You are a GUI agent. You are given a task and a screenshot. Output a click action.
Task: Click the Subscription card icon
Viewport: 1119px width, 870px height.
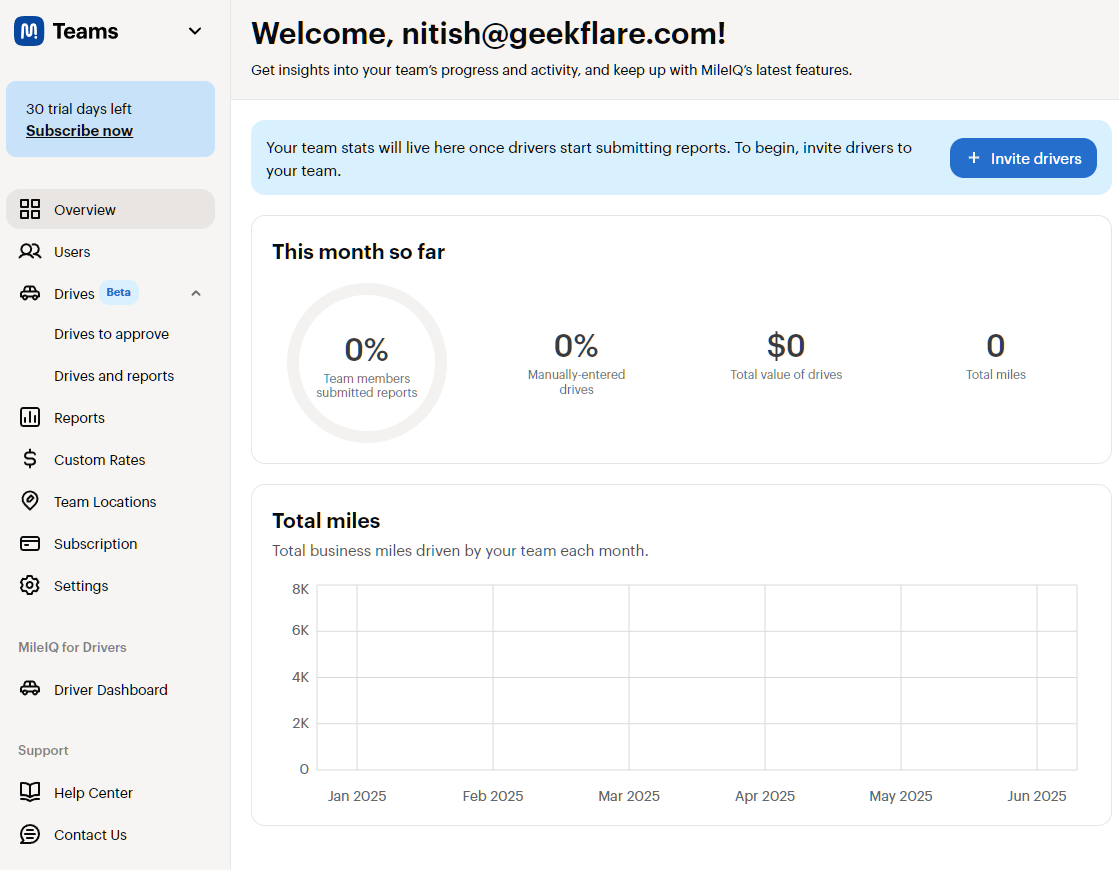[x=30, y=544]
